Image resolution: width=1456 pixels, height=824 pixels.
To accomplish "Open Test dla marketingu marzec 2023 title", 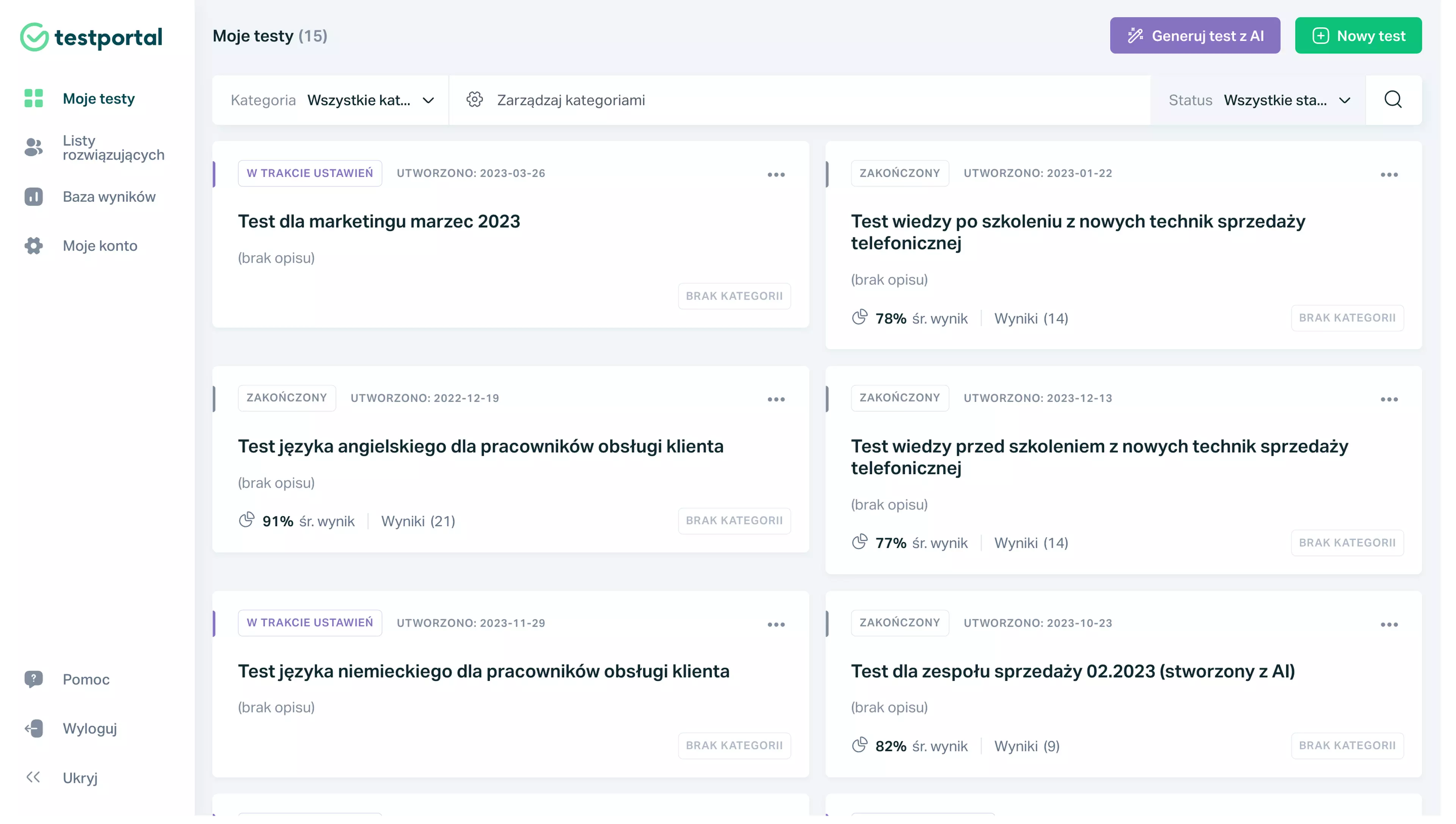I will [x=379, y=221].
